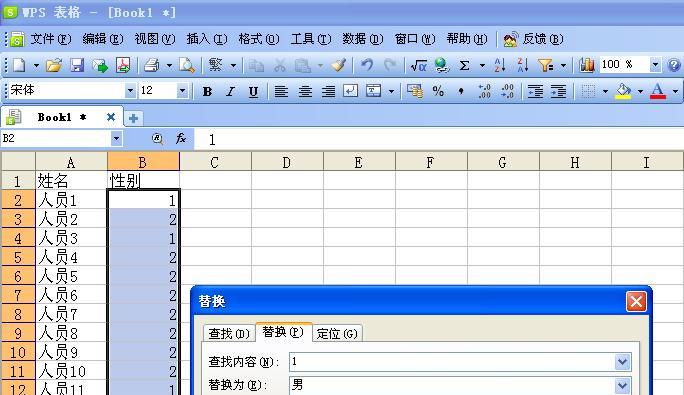Toggle the AutoFilter funnel icon

coord(545,65)
